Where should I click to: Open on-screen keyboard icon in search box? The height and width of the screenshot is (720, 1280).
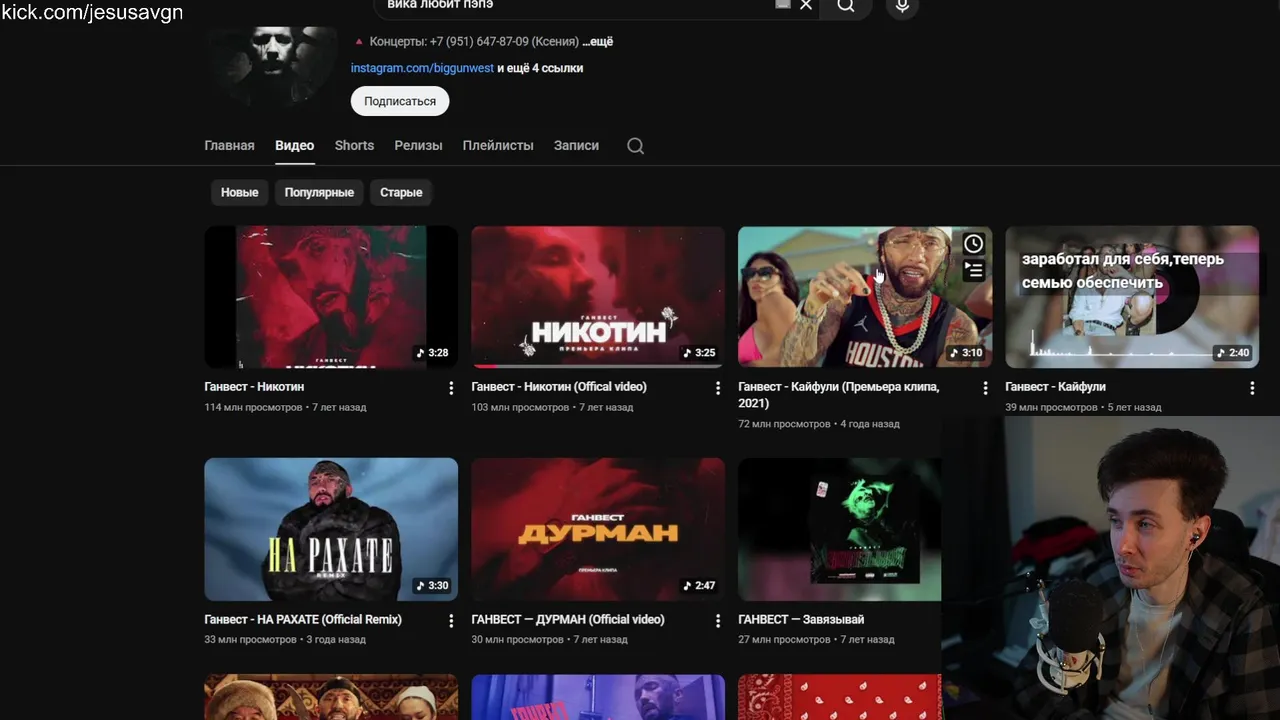(783, 5)
